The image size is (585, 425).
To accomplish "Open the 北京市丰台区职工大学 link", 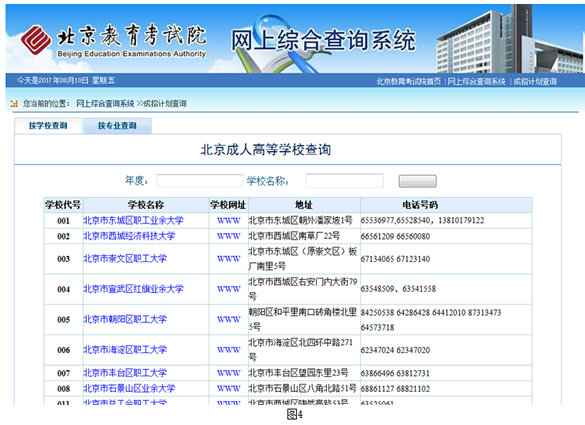I will [125, 373].
